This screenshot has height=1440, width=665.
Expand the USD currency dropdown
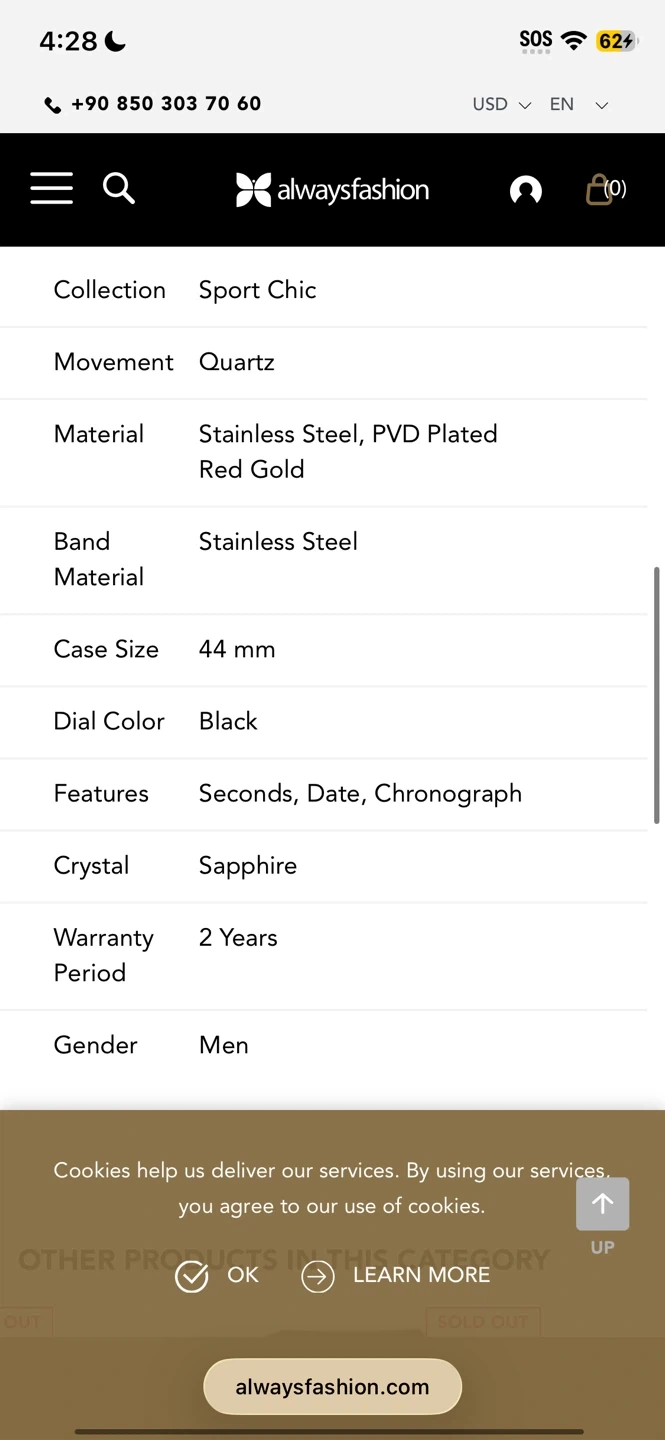point(501,104)
